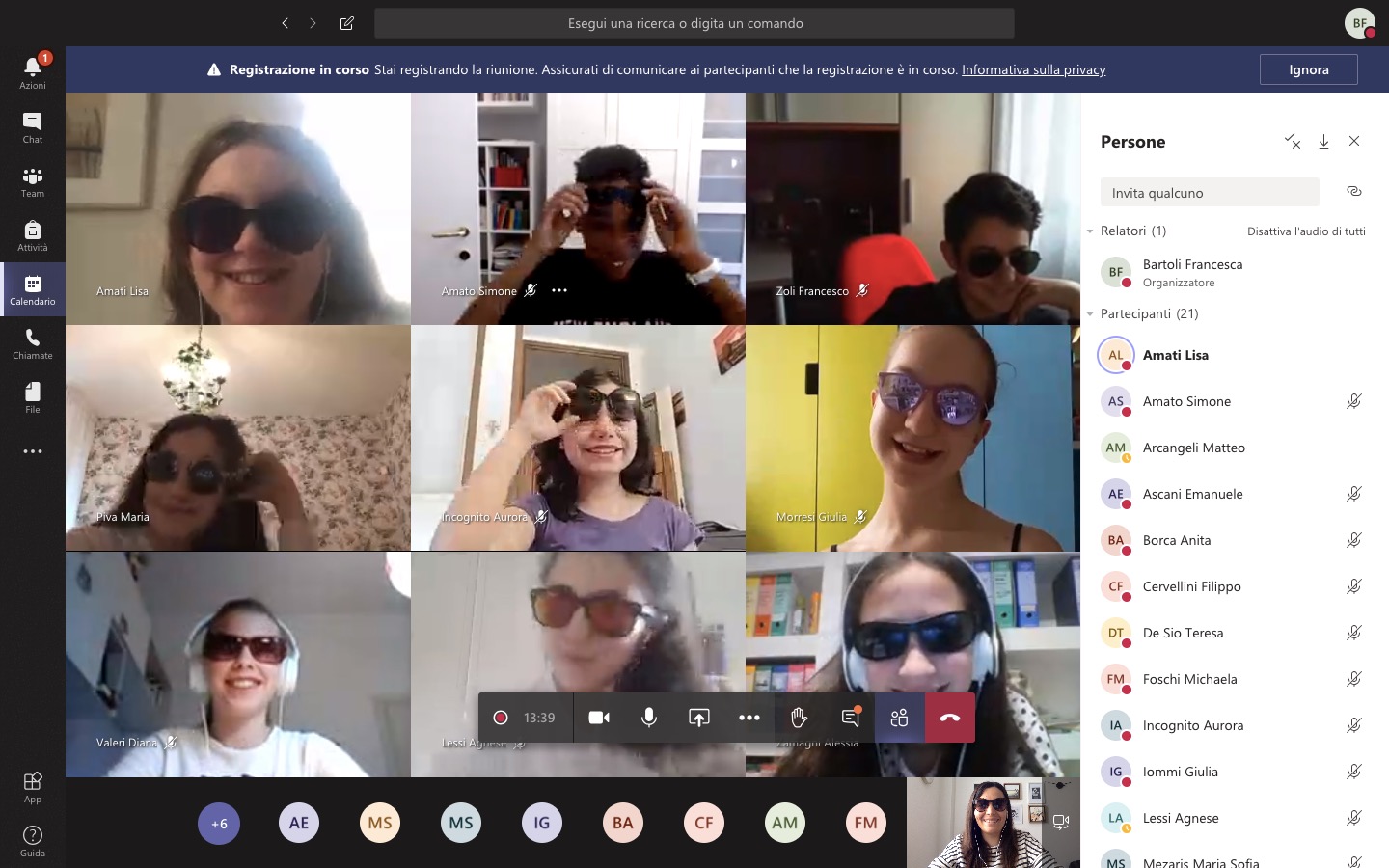Click the Invita qualcuno field

click(x=1209, y=193)
